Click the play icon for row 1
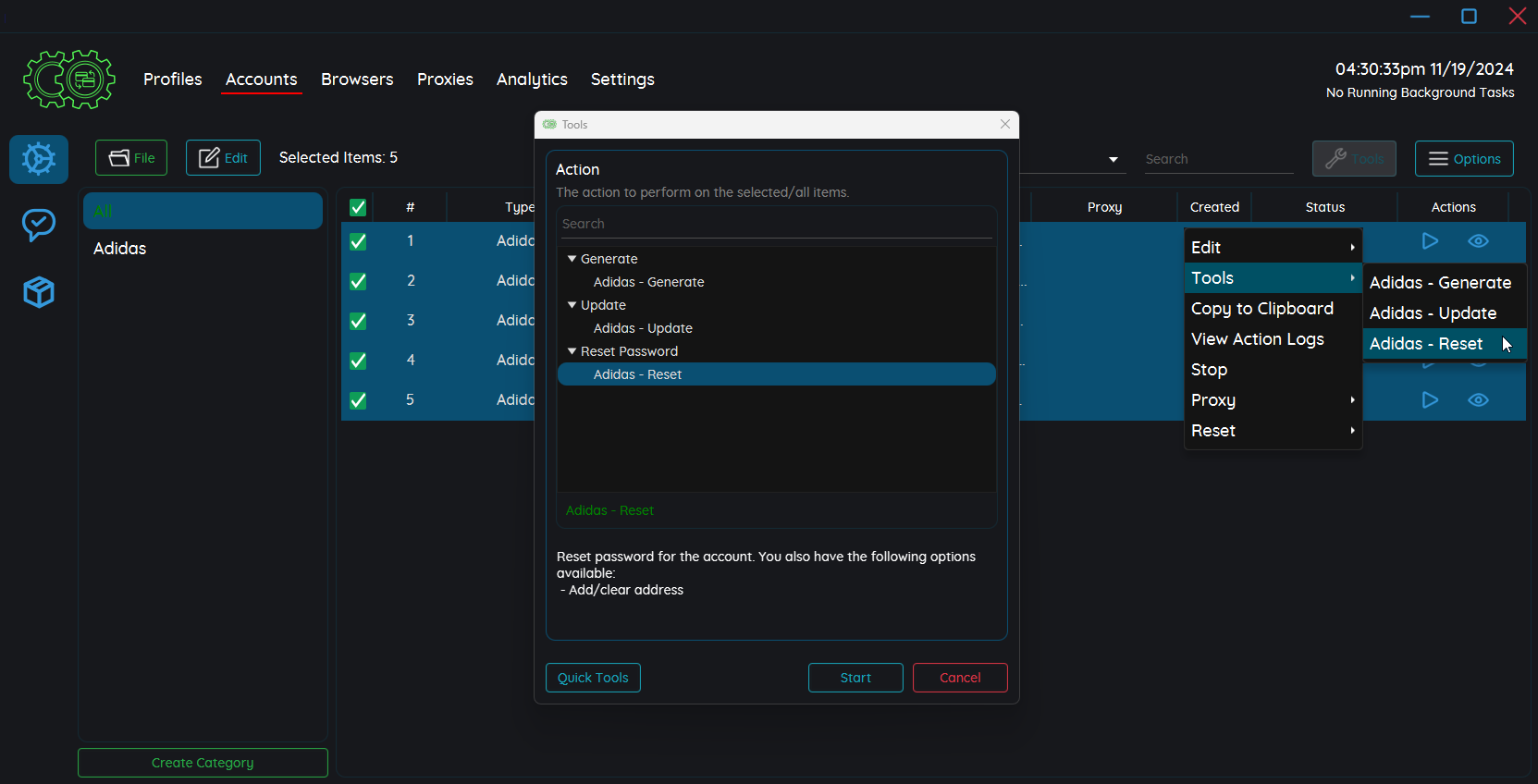 pyautogui.click(x=1430, y=241)
